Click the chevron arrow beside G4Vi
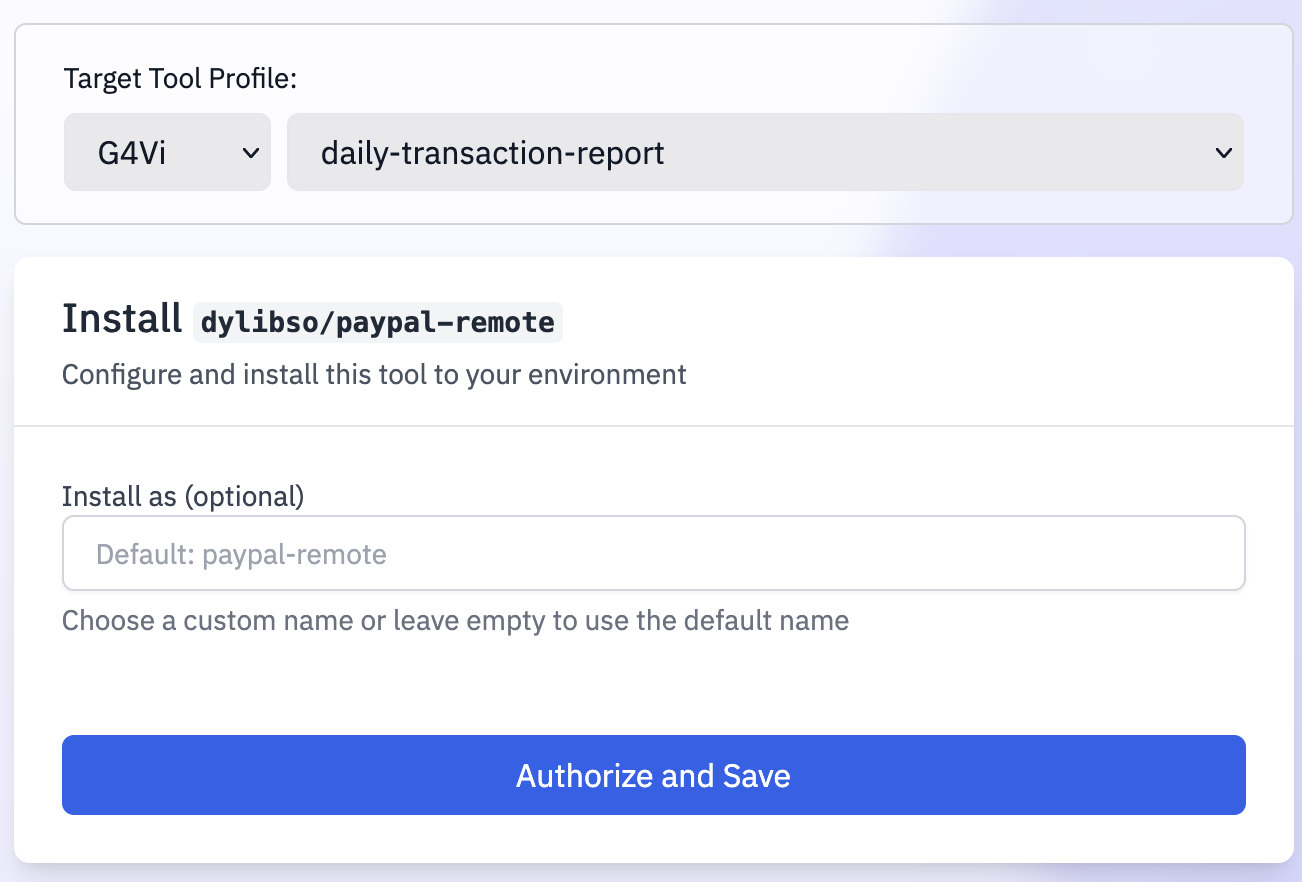 point(251,153)
